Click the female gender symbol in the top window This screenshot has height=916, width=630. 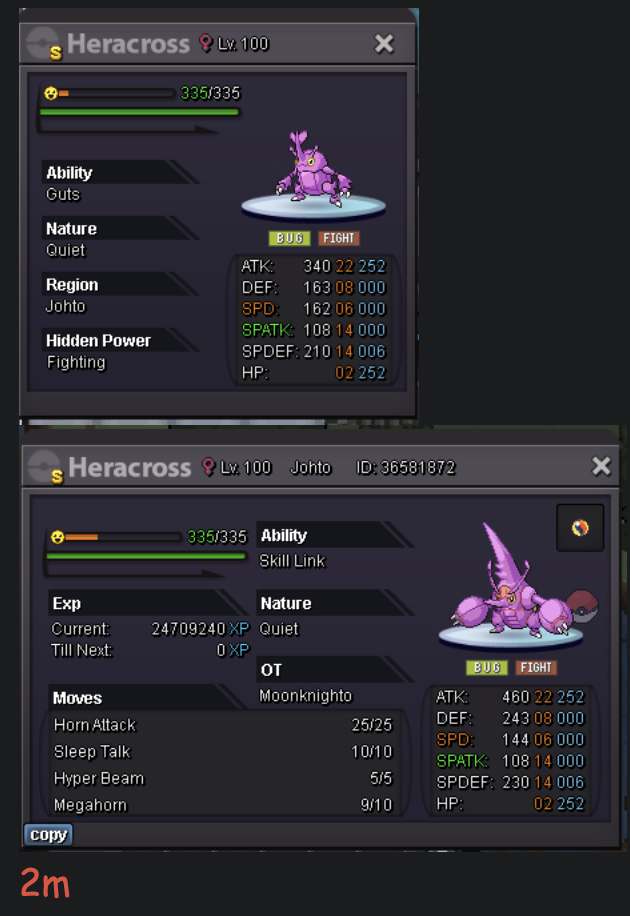pos(205,43)
